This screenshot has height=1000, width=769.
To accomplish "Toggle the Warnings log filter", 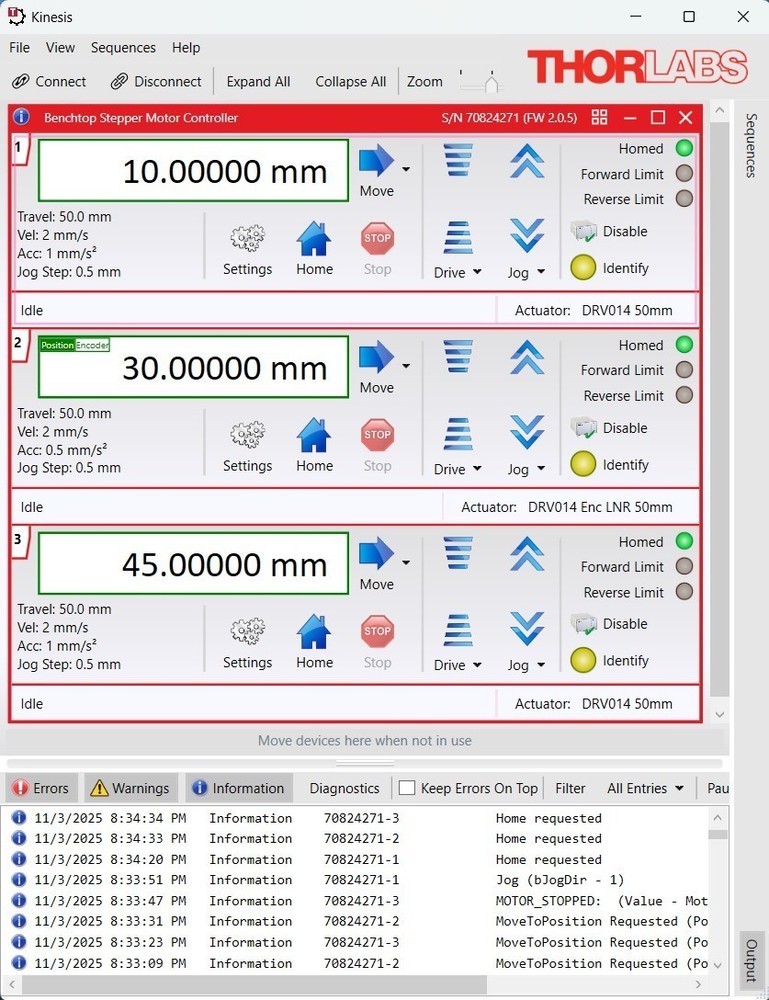I will [x=131, y=788].
